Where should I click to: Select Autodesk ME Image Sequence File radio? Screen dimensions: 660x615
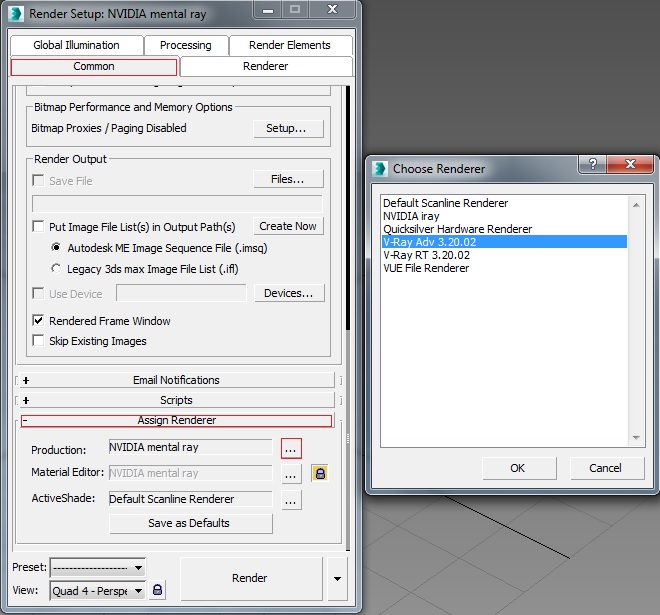click(x=56, y=247)
